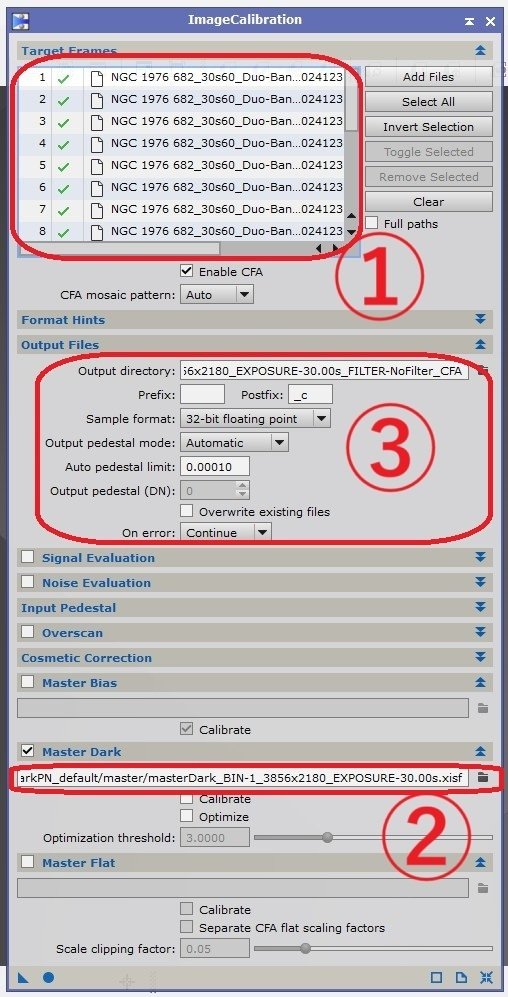Check Separate CFA flat scaling factors
This screenshot has width=508, height=997.
tap(186, 927)
